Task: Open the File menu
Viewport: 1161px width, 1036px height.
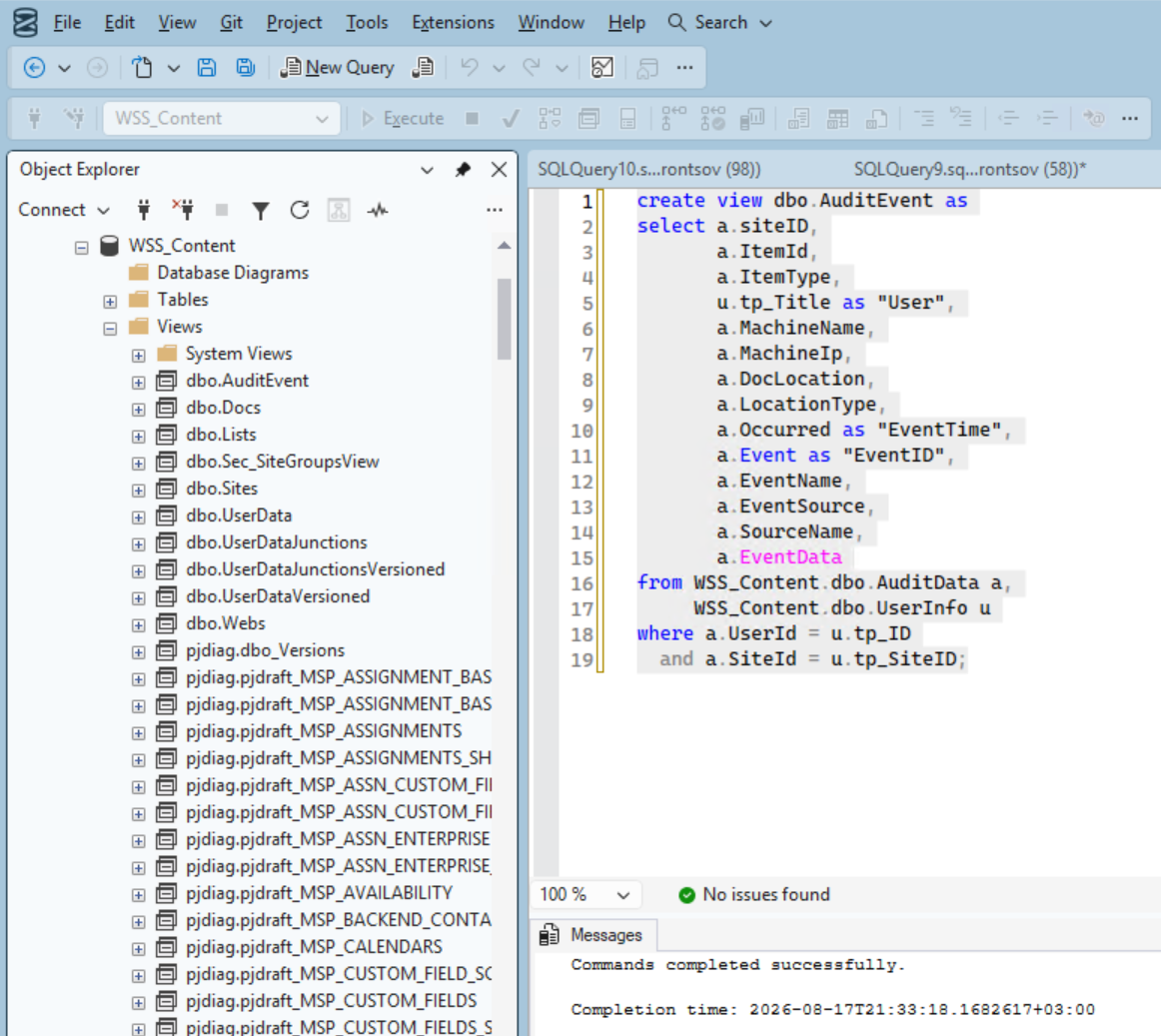Action: point(67,23)
